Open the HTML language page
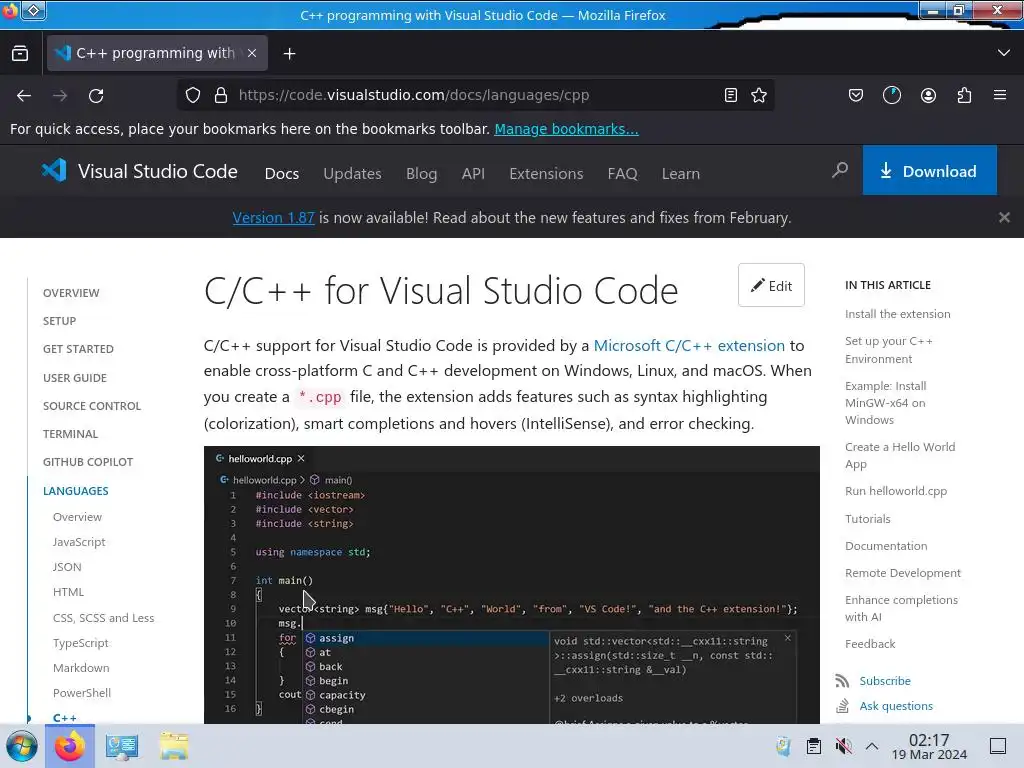 [x=69, y=592]
